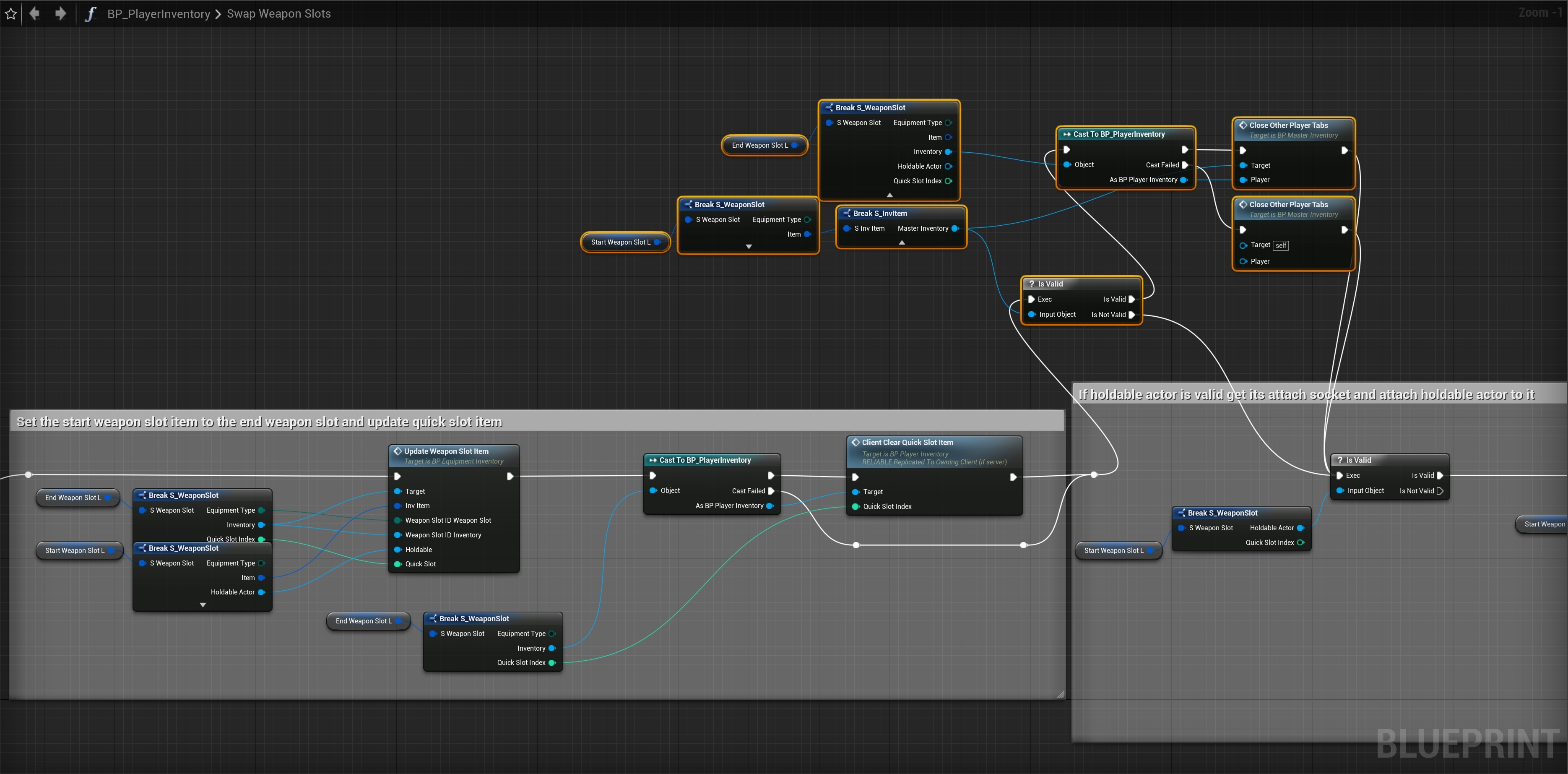Click resize handle of the left comment box

point(1060,694)
